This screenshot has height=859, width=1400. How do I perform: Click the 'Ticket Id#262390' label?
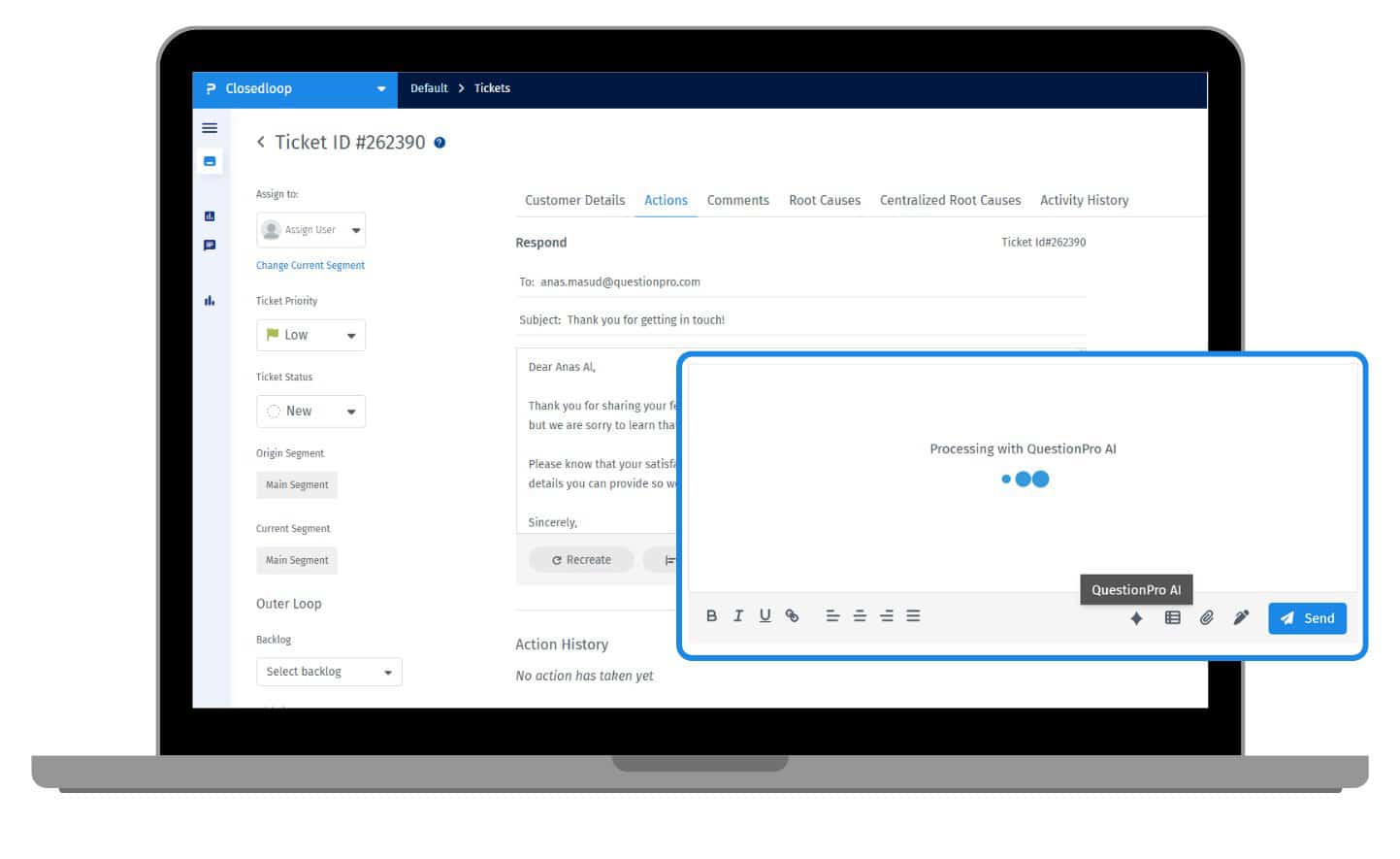pos(1043,243)
